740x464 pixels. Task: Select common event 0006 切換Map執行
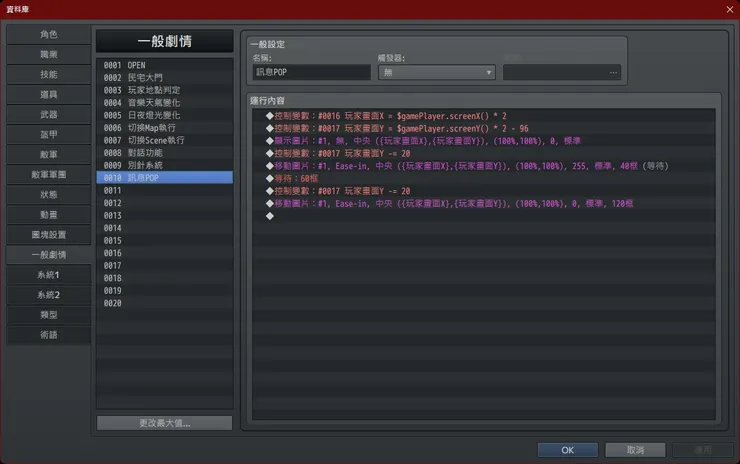pyautogui.click(x=164, y=127)
